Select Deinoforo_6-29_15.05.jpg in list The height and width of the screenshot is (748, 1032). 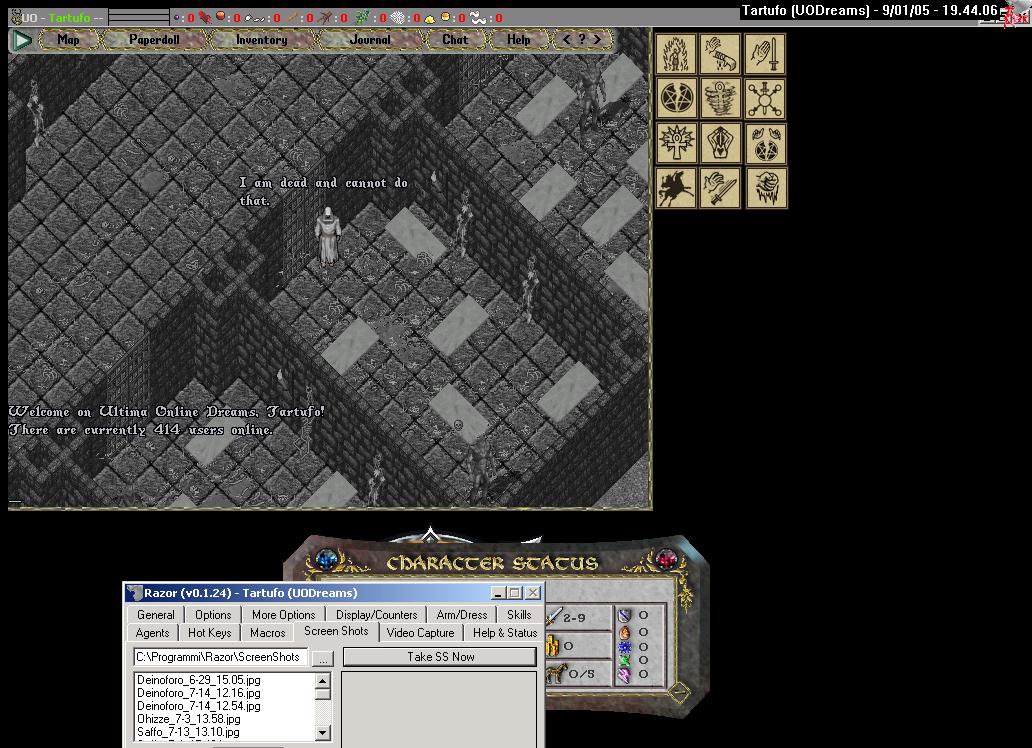coord(199,680)
